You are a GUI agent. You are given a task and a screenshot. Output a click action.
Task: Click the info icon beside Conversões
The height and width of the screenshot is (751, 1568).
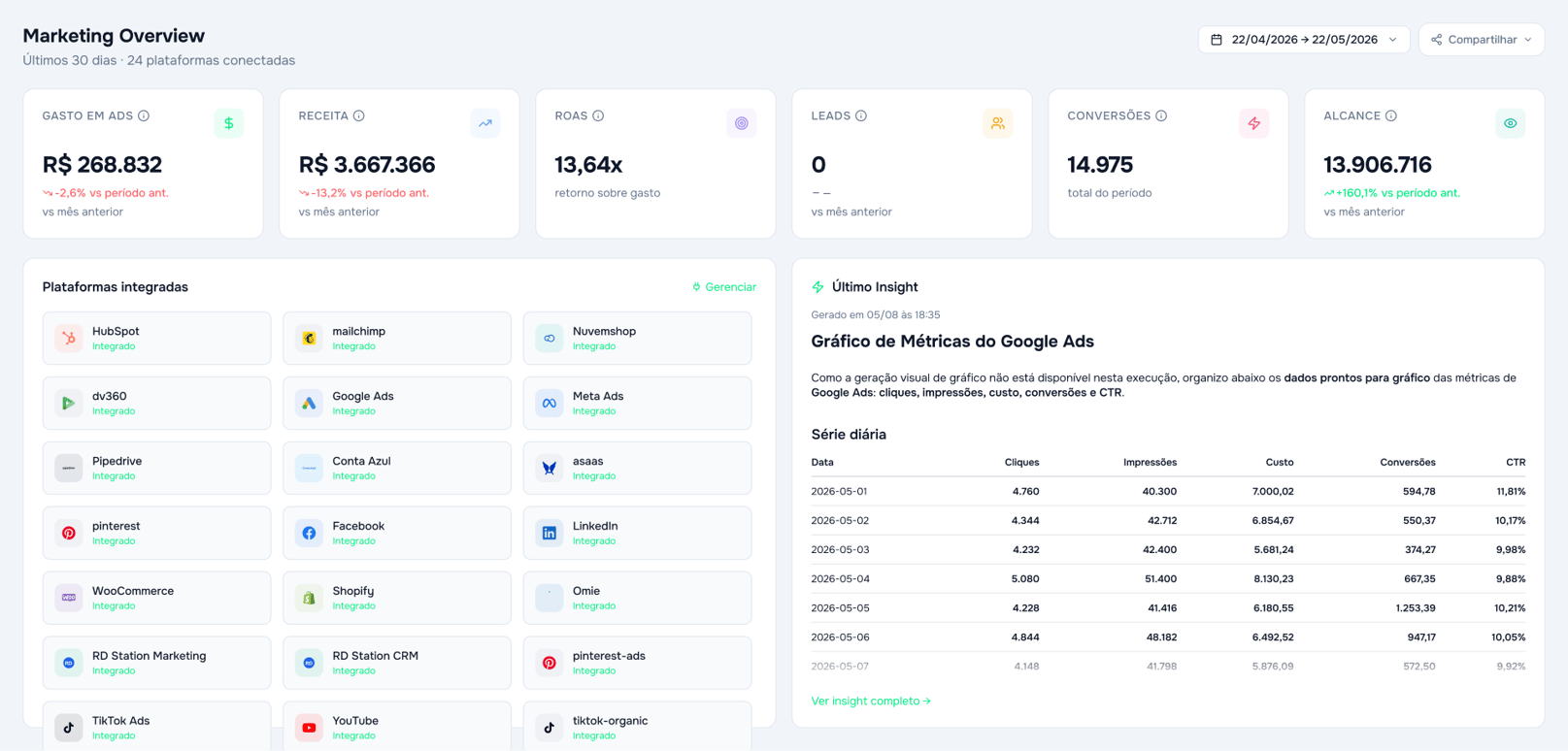tap(1161, 115)
